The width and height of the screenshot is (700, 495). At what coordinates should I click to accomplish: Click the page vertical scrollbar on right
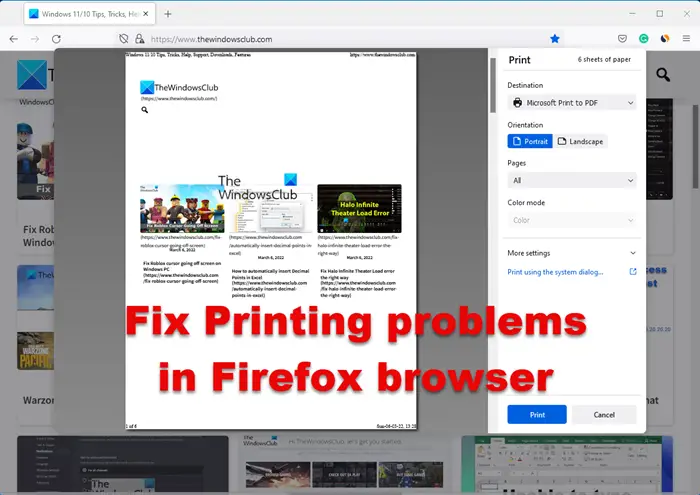696,147
